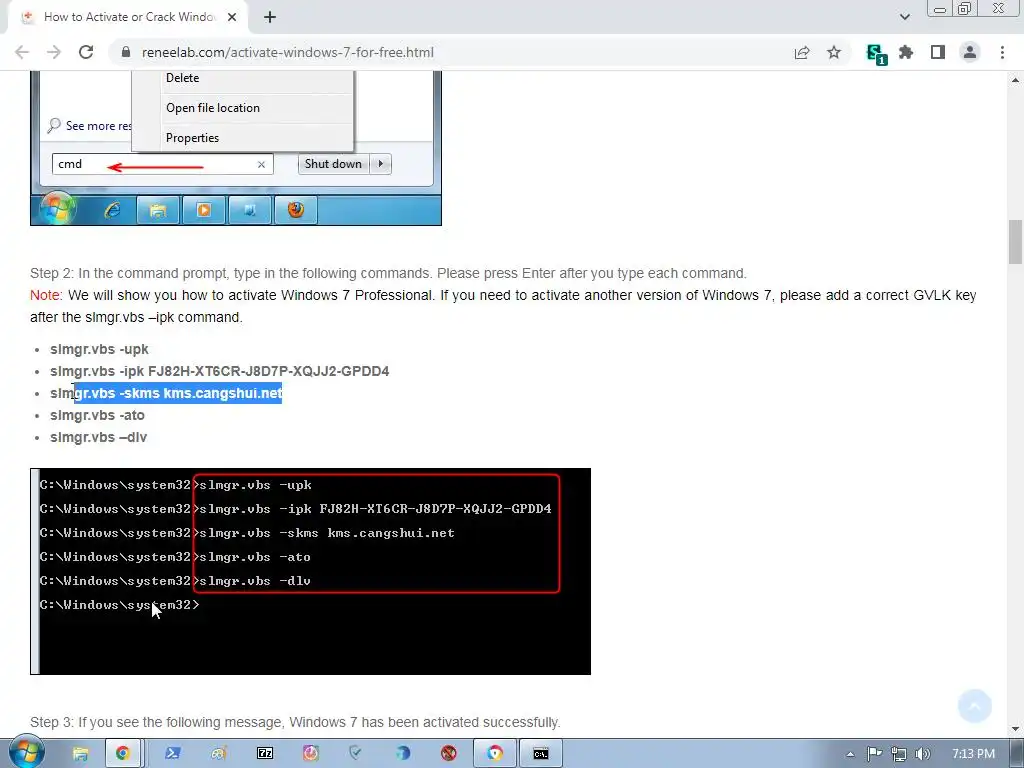
Task: Switch to Chrome in the taskbar
Action: (123, 754)
